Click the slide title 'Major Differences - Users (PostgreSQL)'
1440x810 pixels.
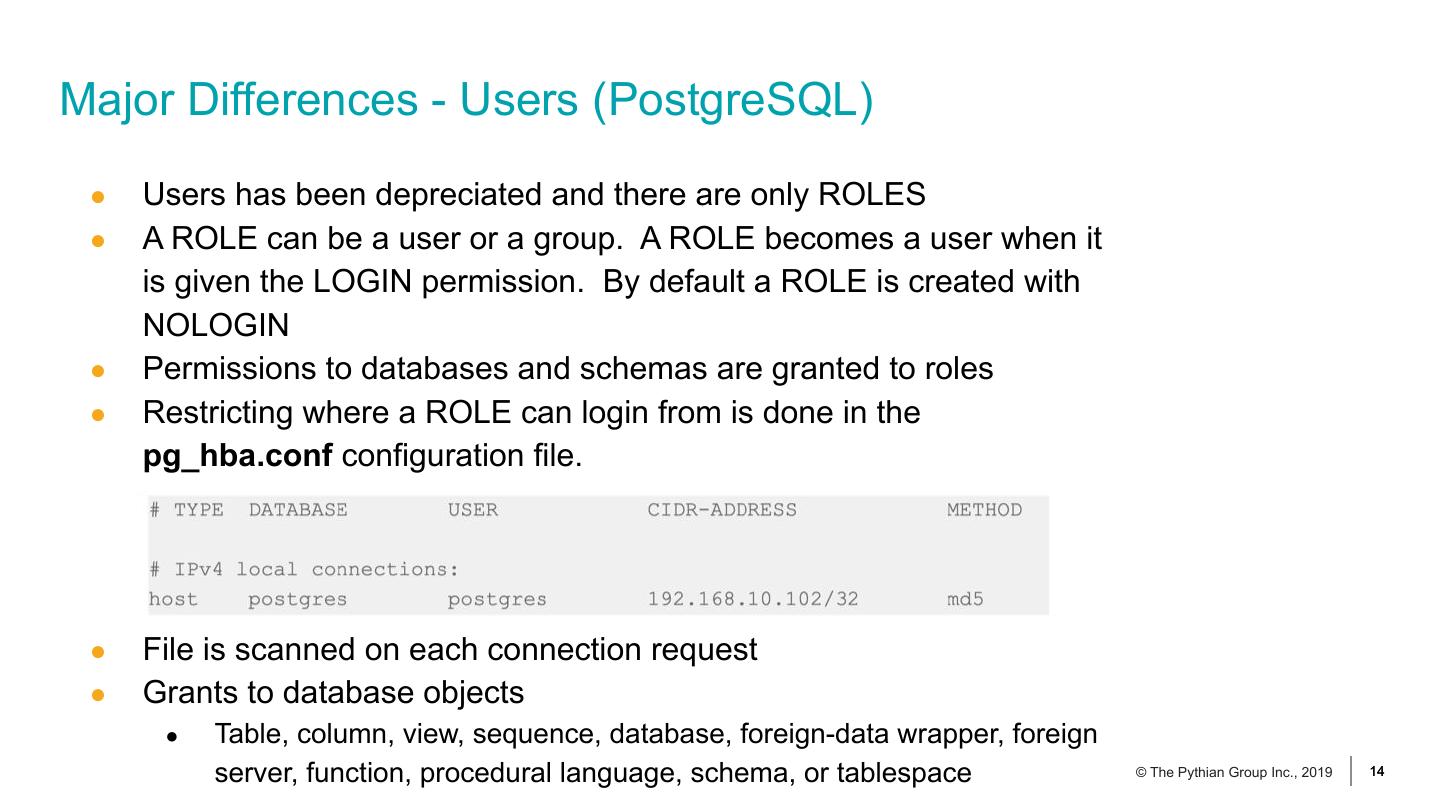(x=466, y=101)
